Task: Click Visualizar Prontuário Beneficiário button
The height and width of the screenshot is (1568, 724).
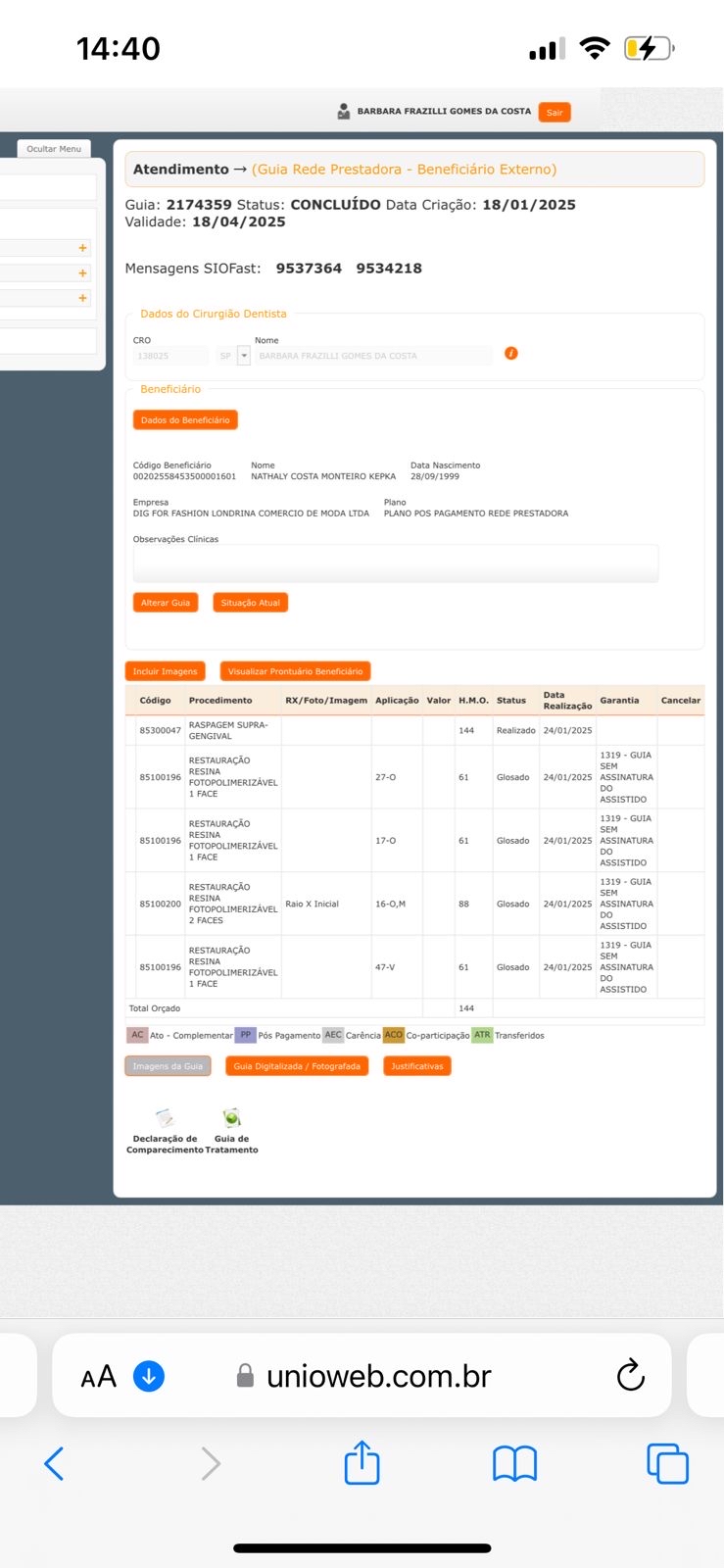Action: pos(295,671)
